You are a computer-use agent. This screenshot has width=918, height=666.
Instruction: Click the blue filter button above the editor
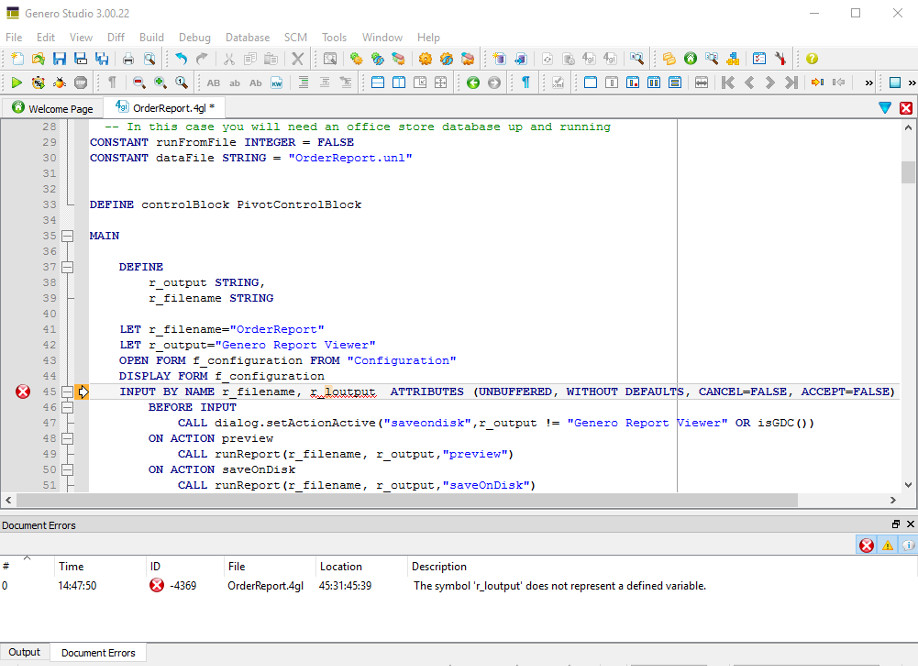pos(884,107)
